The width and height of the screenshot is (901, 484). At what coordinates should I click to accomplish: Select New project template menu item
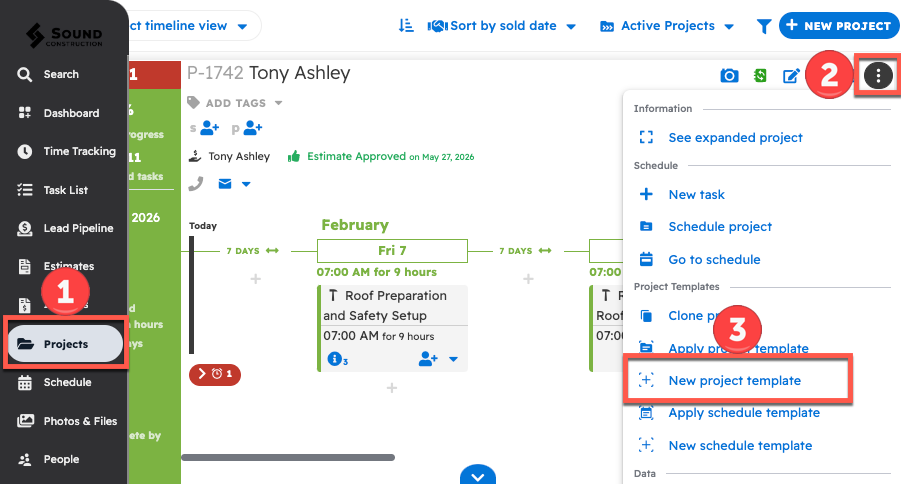[734, 381]
